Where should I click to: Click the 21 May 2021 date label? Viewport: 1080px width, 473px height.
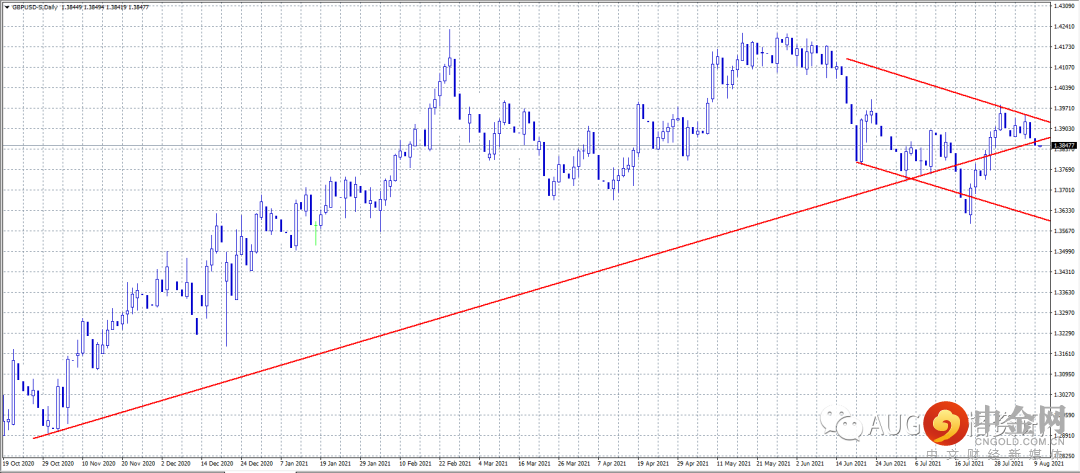(x=772, y=463)
